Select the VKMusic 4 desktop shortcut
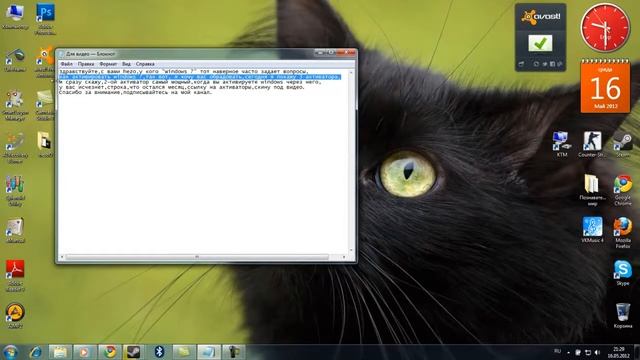 tap(592, 230)
